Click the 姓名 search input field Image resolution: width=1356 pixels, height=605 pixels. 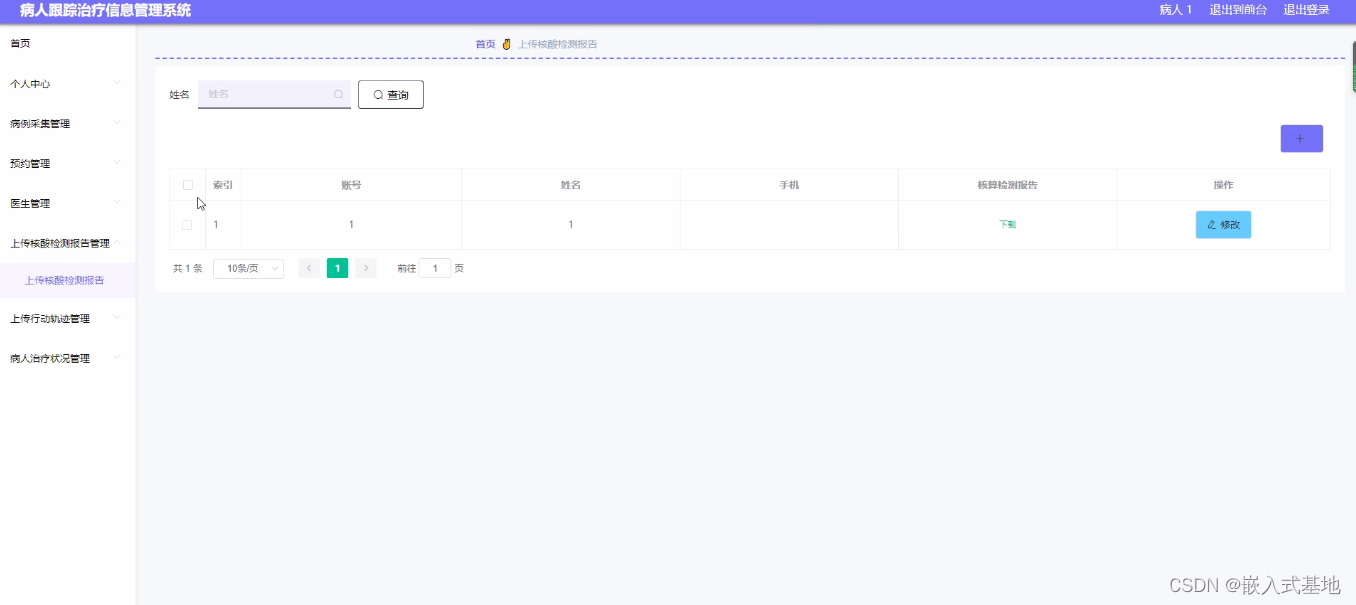(274, 94)
